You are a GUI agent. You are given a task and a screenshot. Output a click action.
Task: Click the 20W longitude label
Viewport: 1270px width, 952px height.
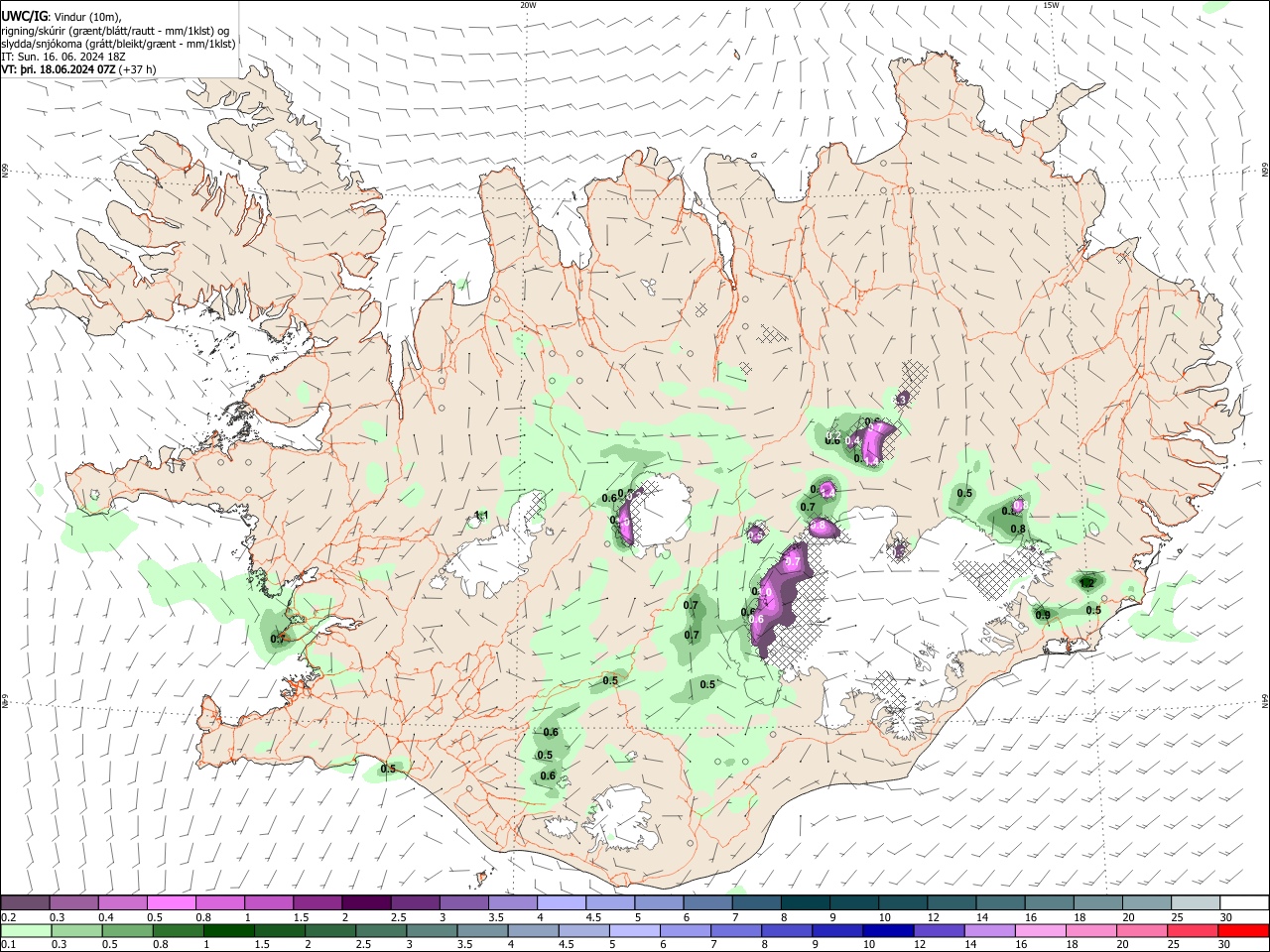coord(528,5)
